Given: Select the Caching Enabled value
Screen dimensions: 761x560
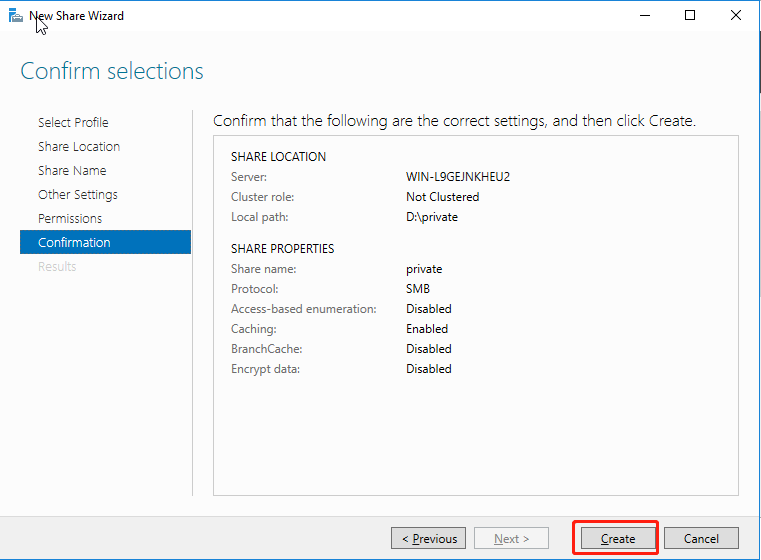Looking at the screenshot, I should 427,329.
